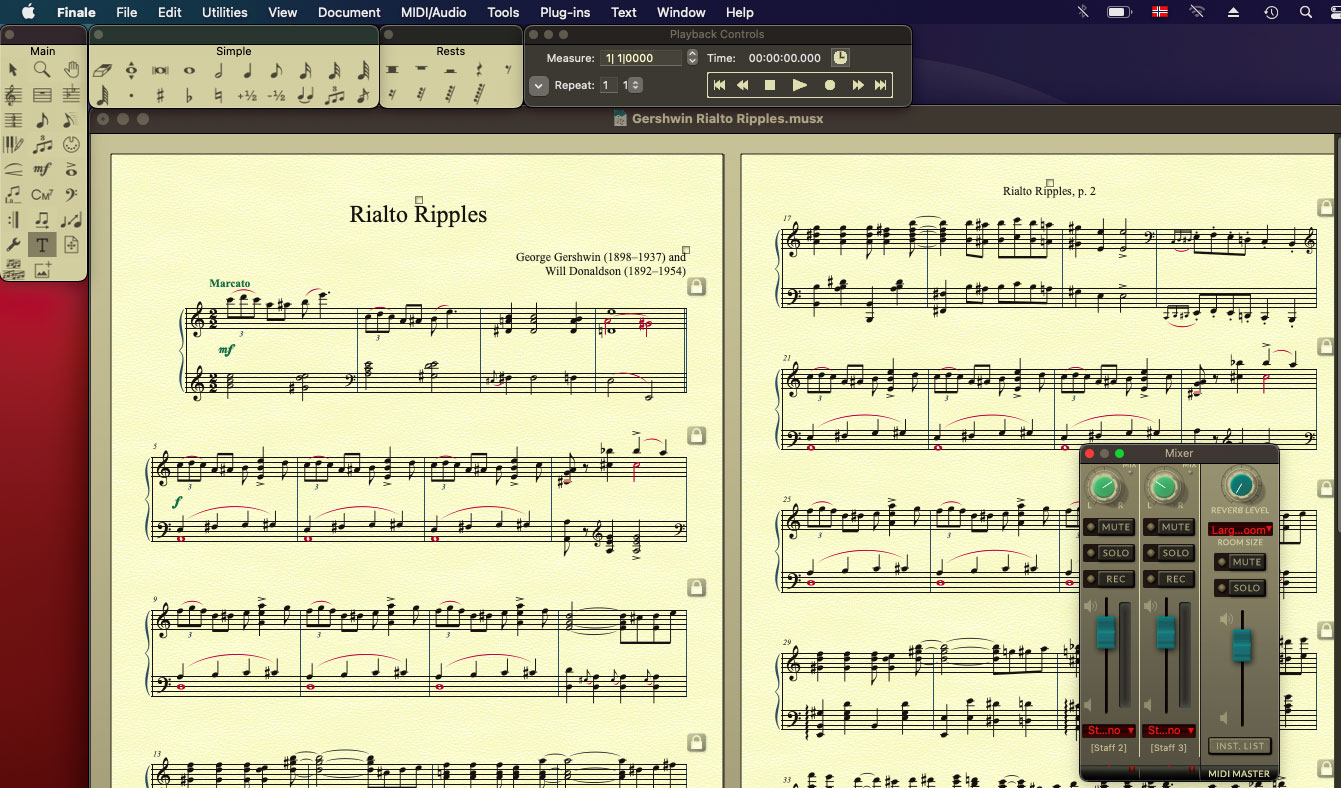Choose the eighth rest in Rests palette
The width and height of the screenshot is (1341, 788).
[x=508, y=70]
